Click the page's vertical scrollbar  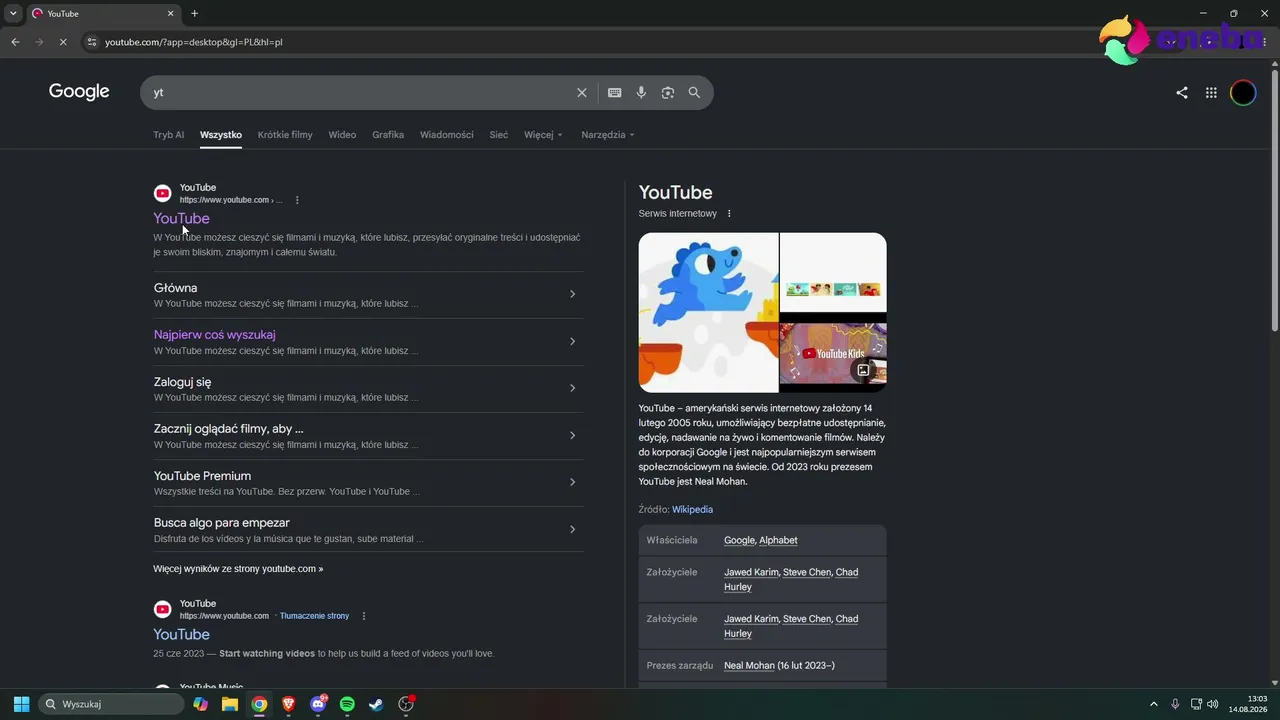[x=1274, y=200]
